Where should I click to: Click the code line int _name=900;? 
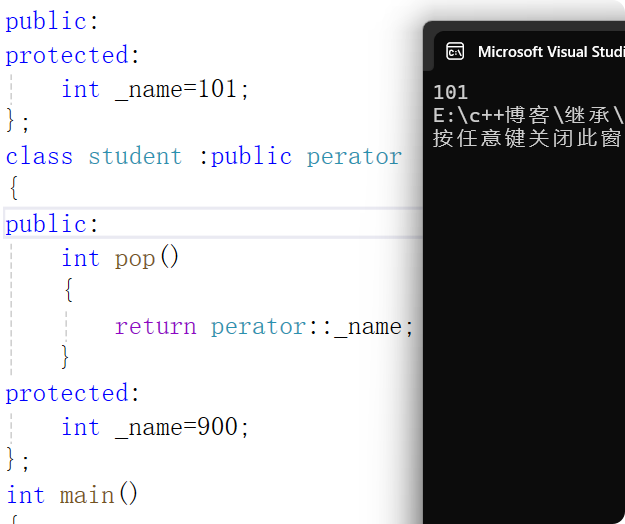pyautogui.click(x=155, y=427)
